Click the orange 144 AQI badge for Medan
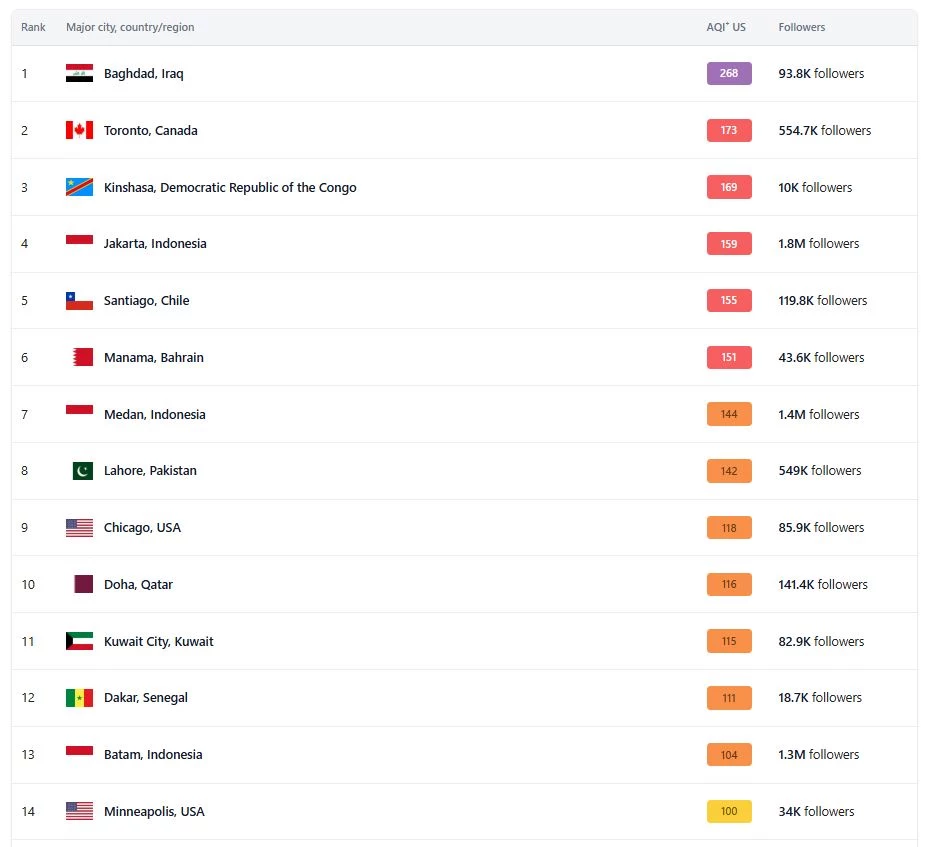Viewport: 929px width, 847px height. pos(729,414)
